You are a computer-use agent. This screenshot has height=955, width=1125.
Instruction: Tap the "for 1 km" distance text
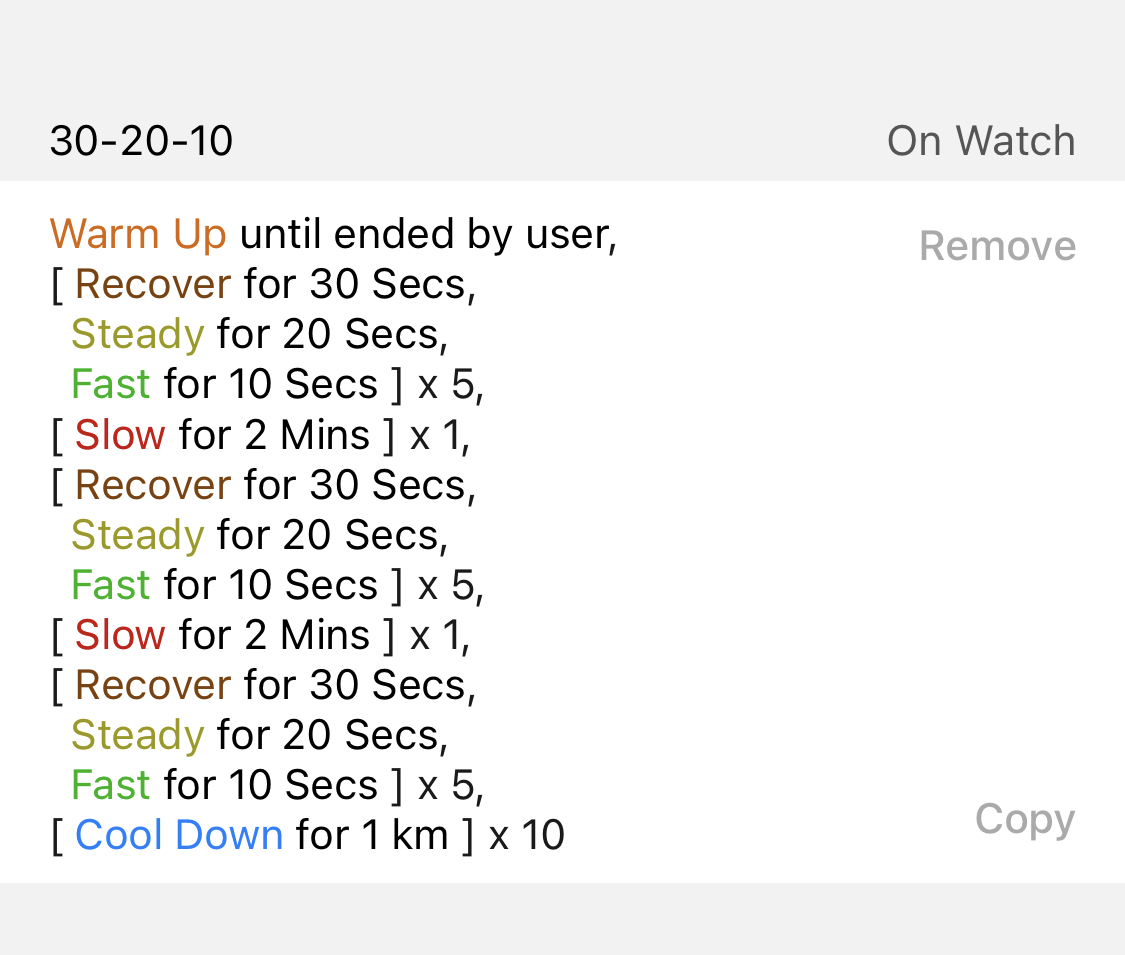[x=372, y=835]
